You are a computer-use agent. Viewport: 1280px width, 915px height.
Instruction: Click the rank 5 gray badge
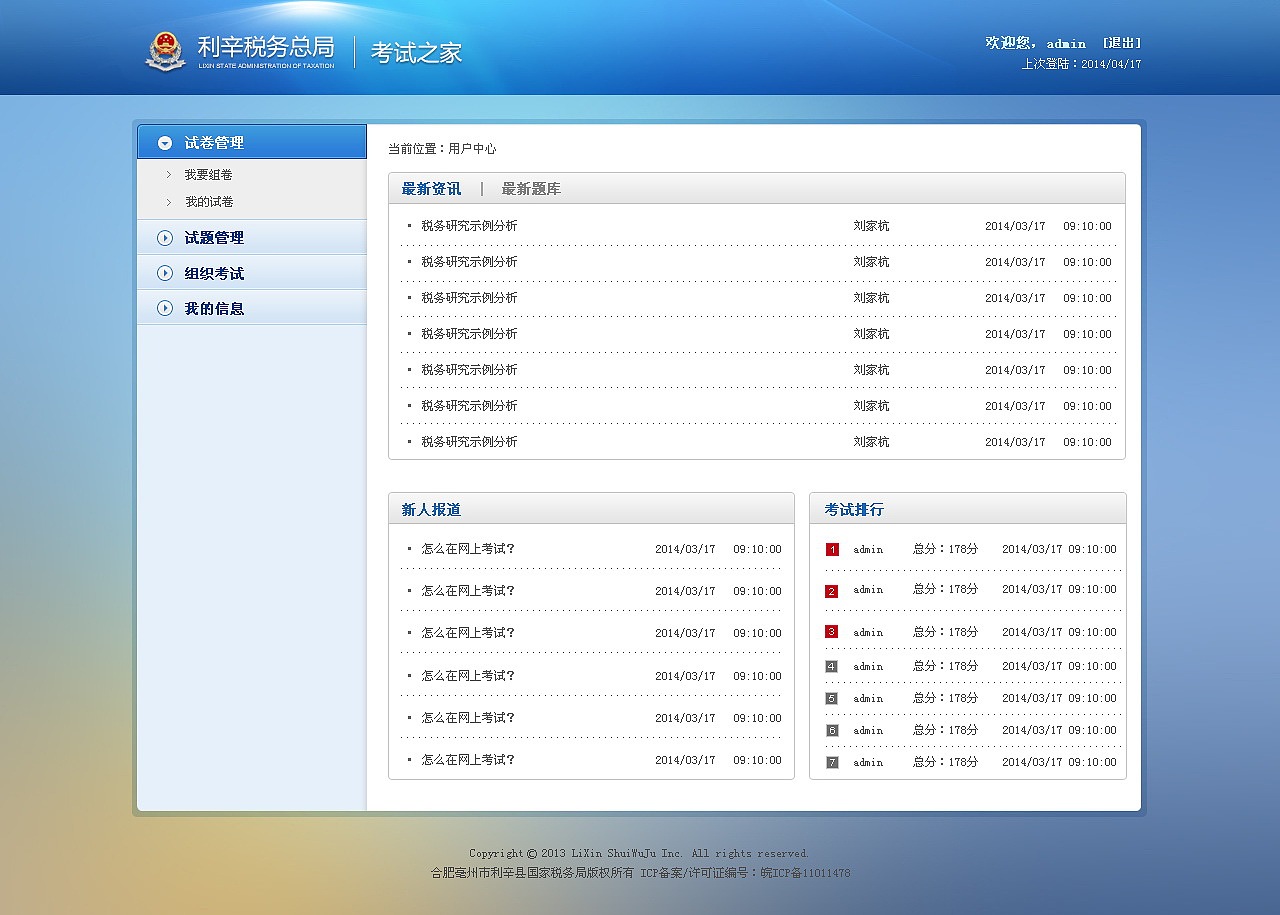[832, 698]
